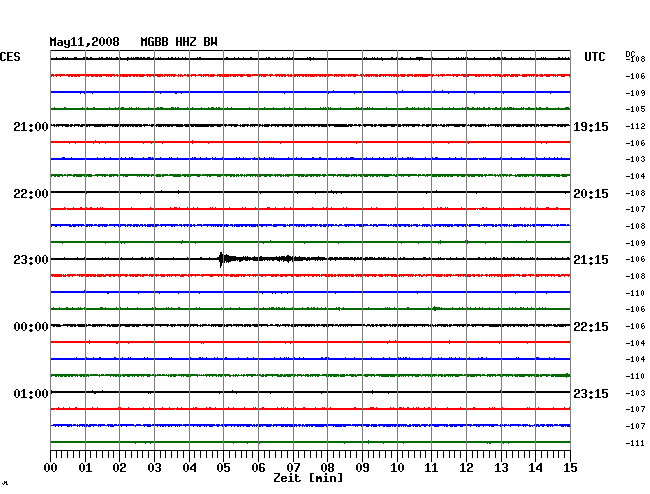Select the DC value beside 22:15 UTC
This screenshot has width=650, height=494.
[635, 327]
